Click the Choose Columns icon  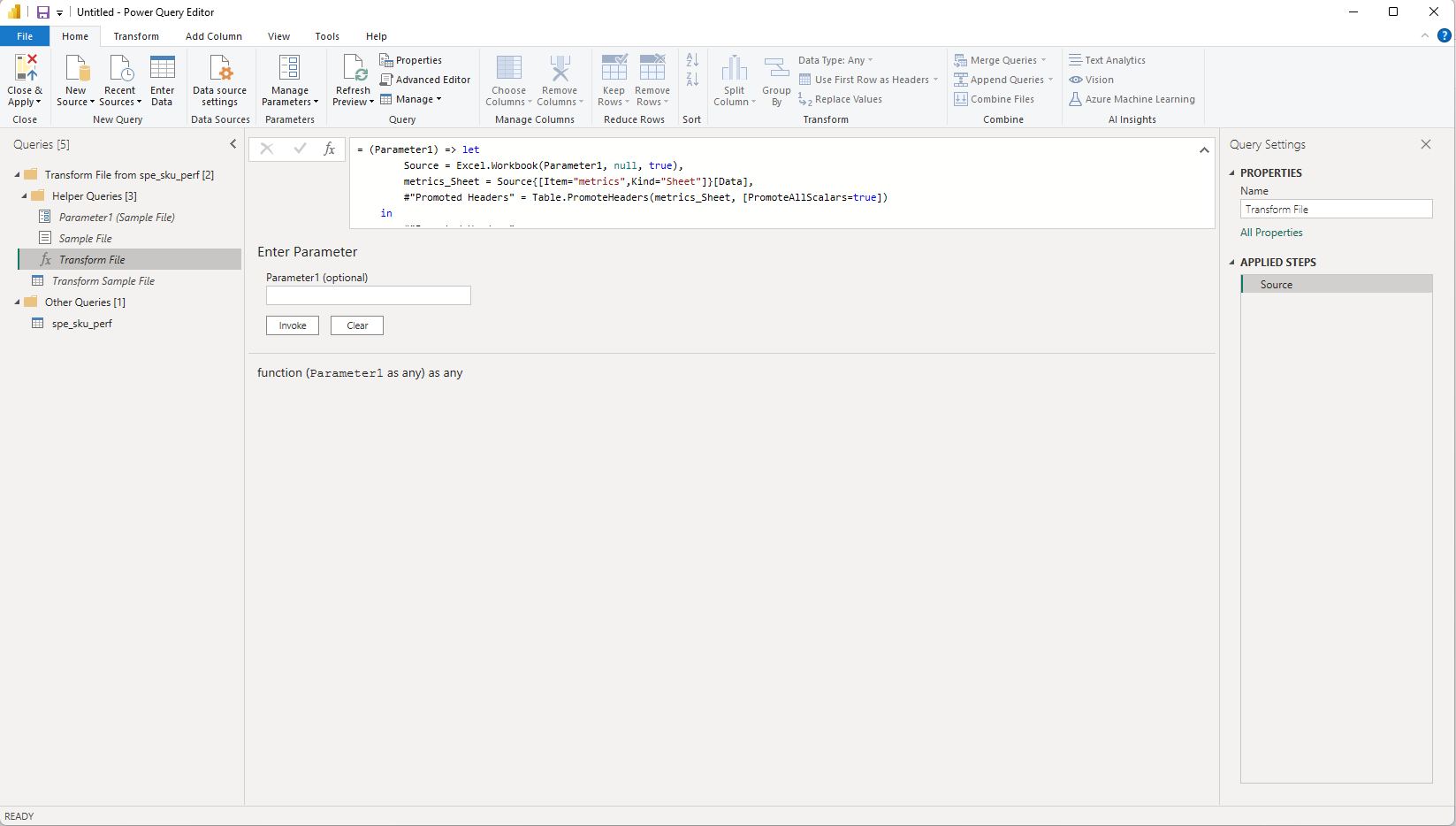(509, 68)
